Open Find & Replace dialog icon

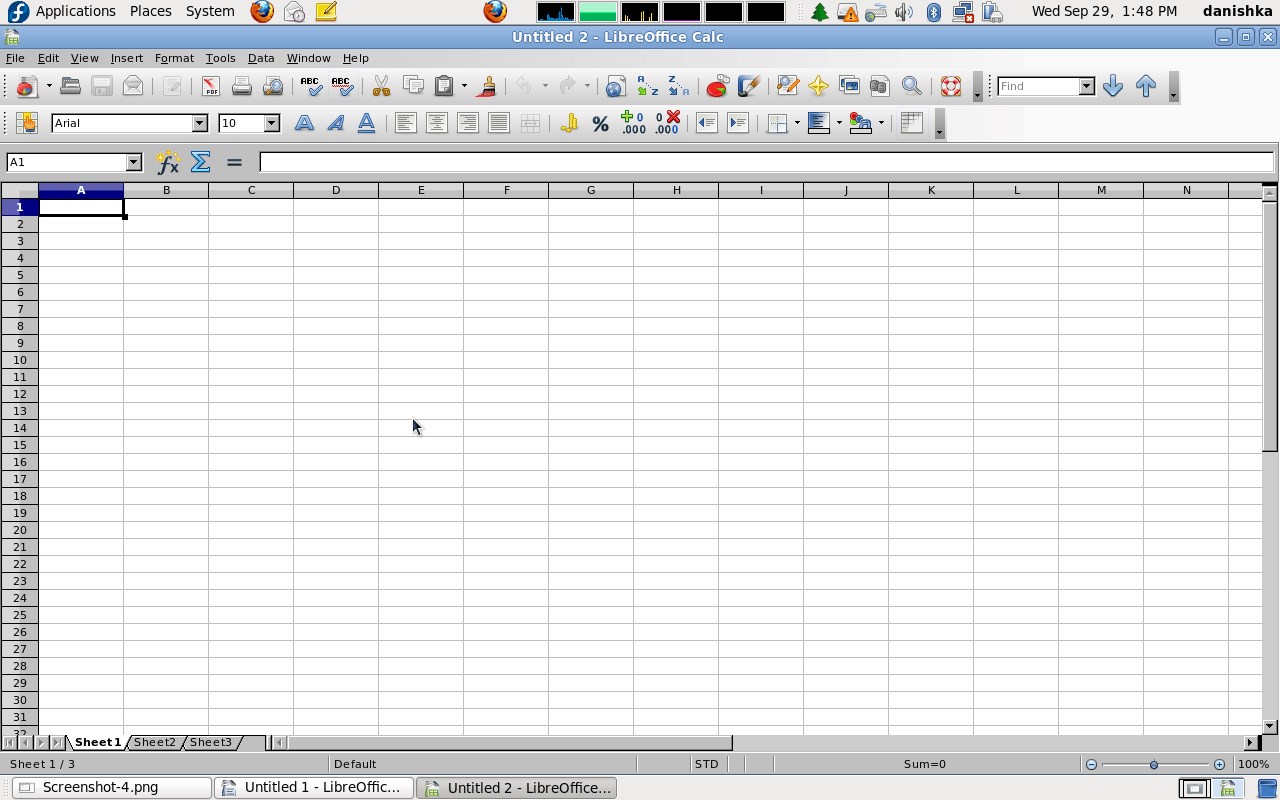click(787, 86)
